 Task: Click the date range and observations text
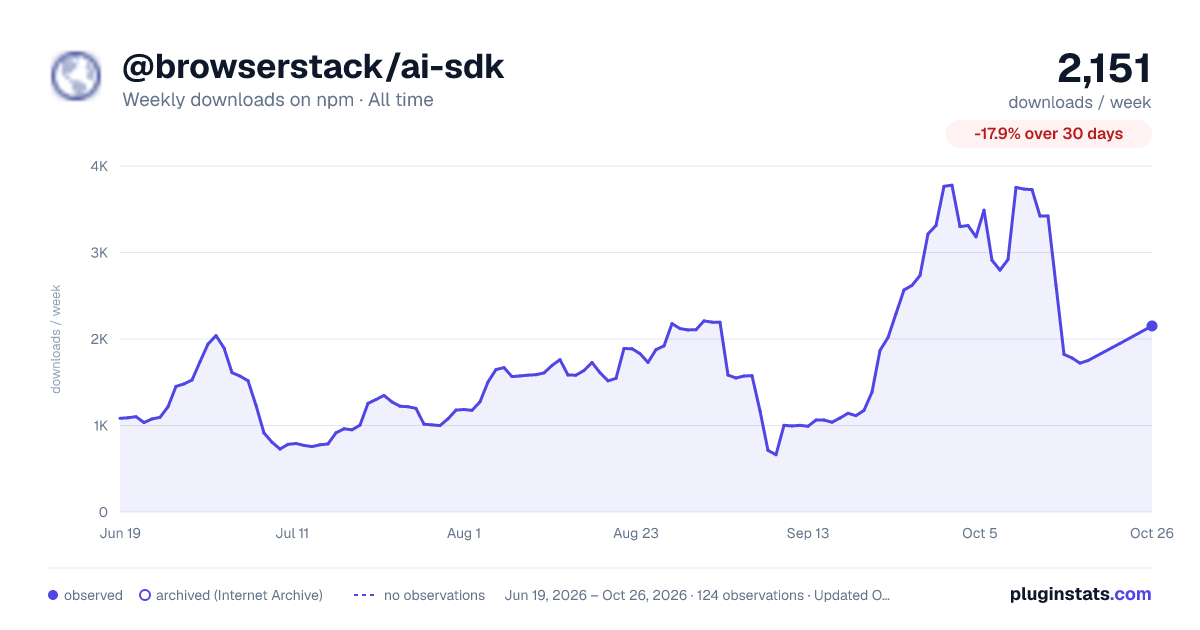698,595
